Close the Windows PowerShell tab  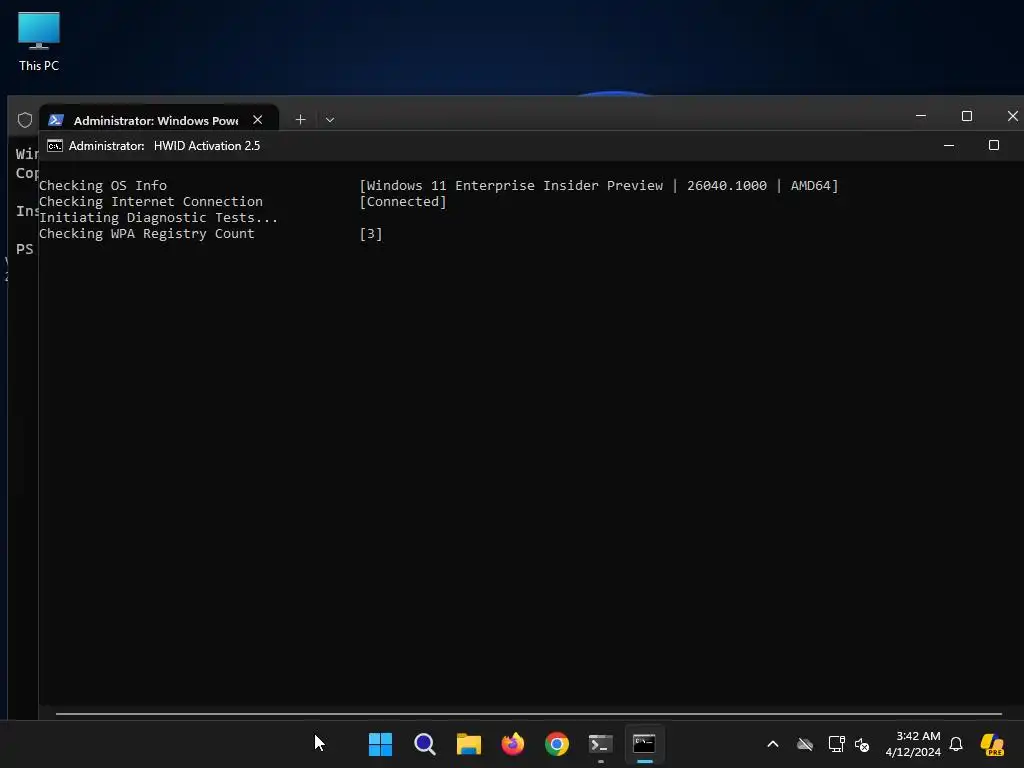(258, 120)
